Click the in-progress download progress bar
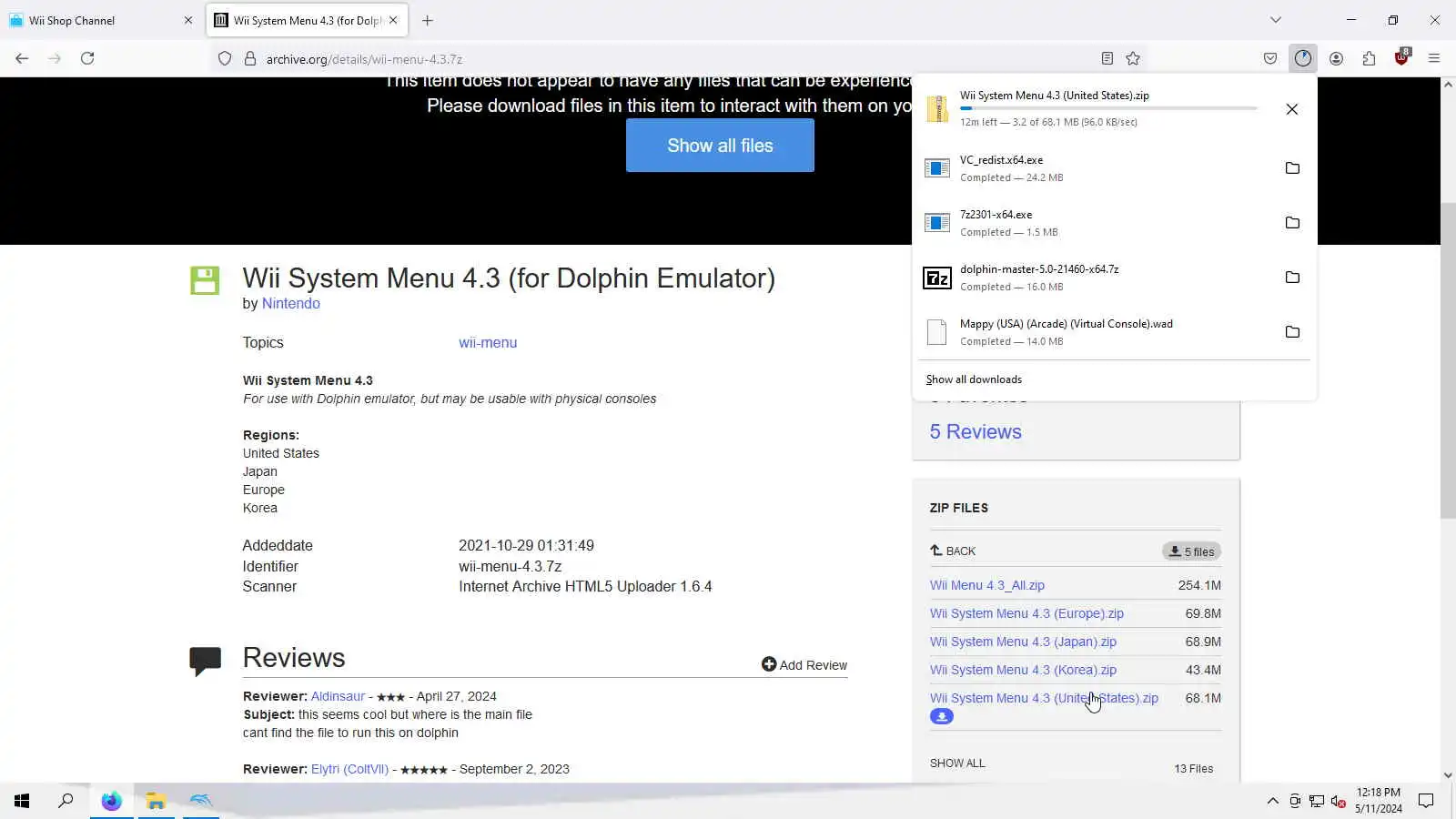1456x819 pixels. pyautogui.click(x=1108, y=108)
